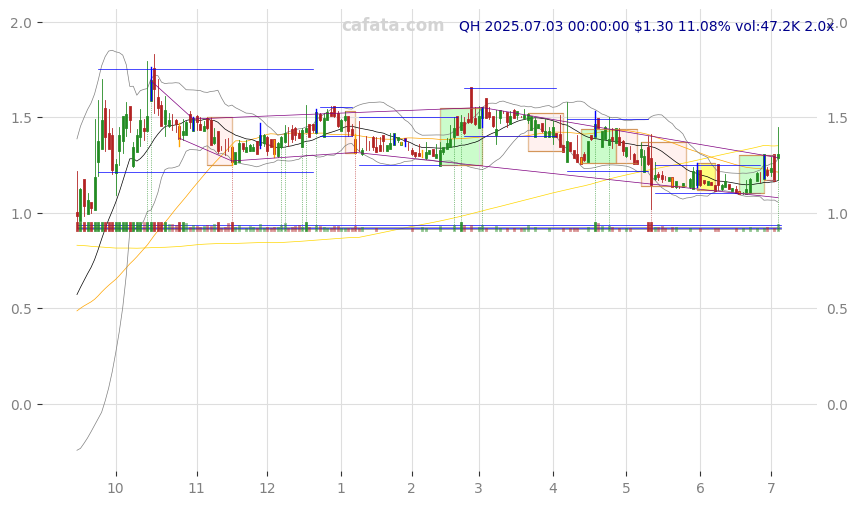Click the right y-axis label 0.0
Image resolution: width=858 pixels, height=505 pixels.
click(837, 405)
